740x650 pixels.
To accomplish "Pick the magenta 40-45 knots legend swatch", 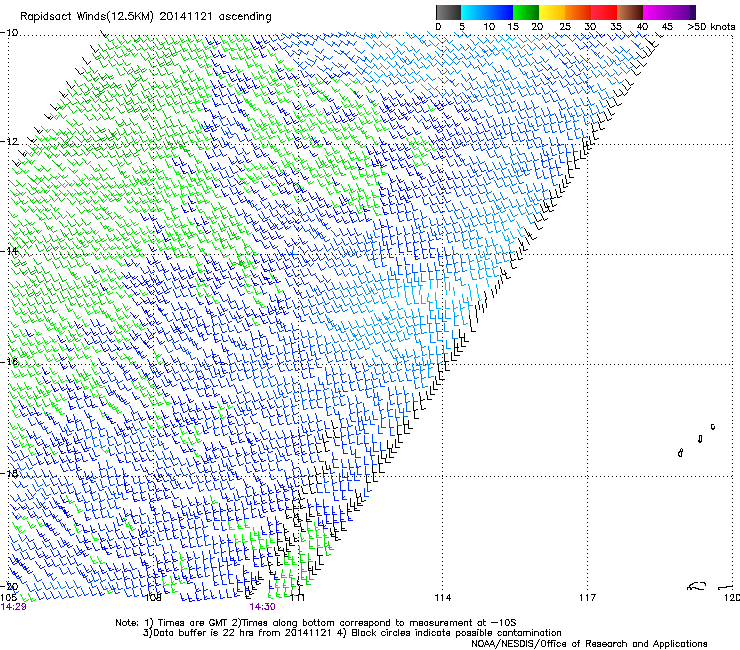I will (656, 12).
